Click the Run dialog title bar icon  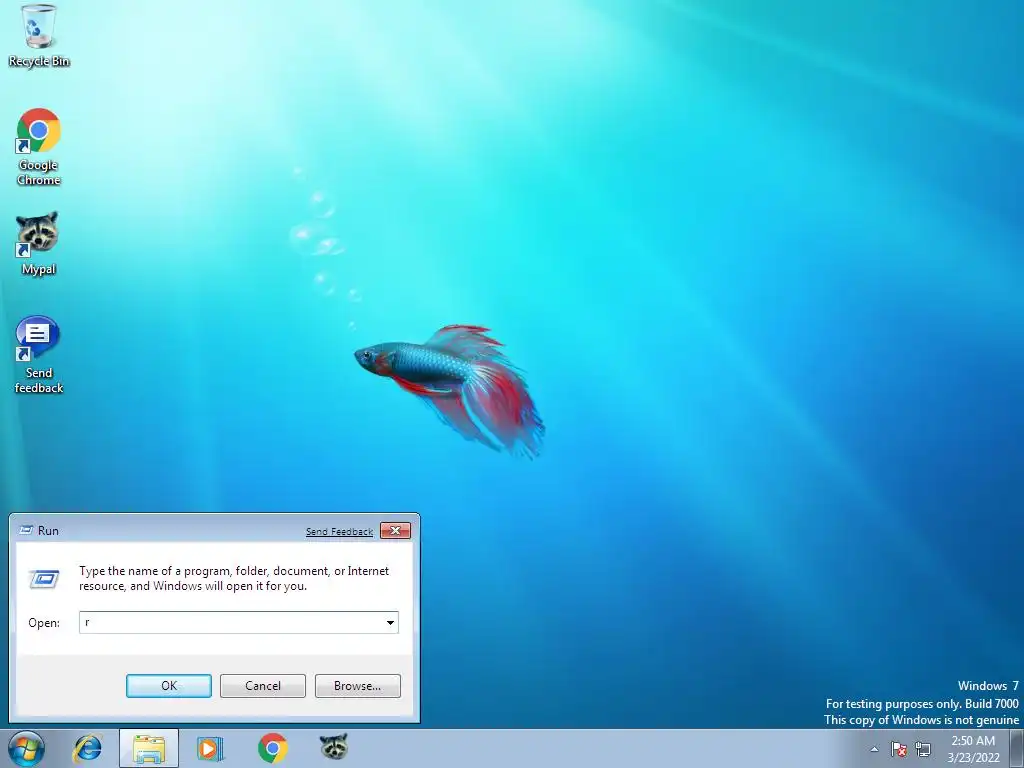click(26, 530)
